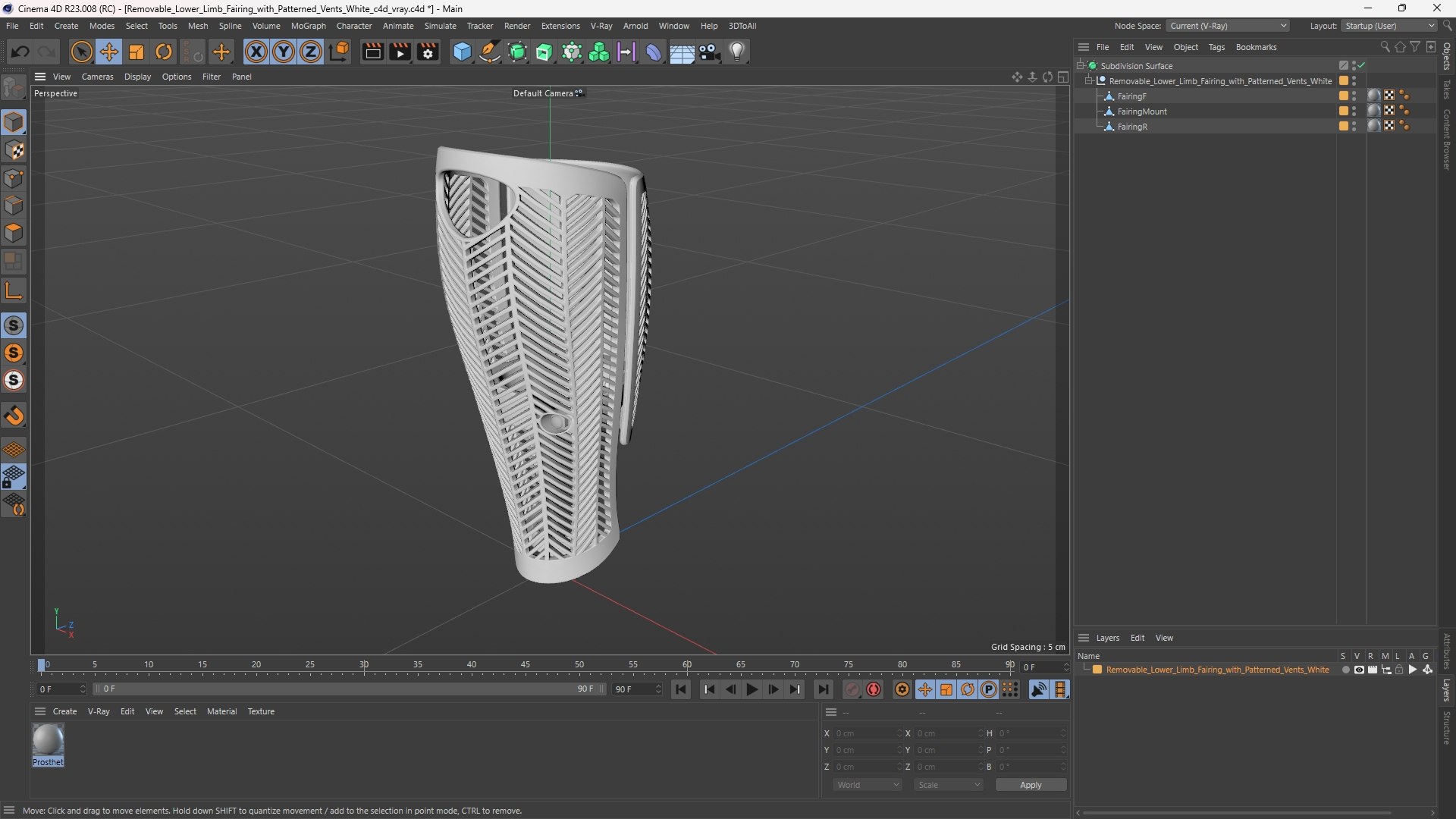
Task: Render to Picture Viewer icon
Action: click(400, 52)
